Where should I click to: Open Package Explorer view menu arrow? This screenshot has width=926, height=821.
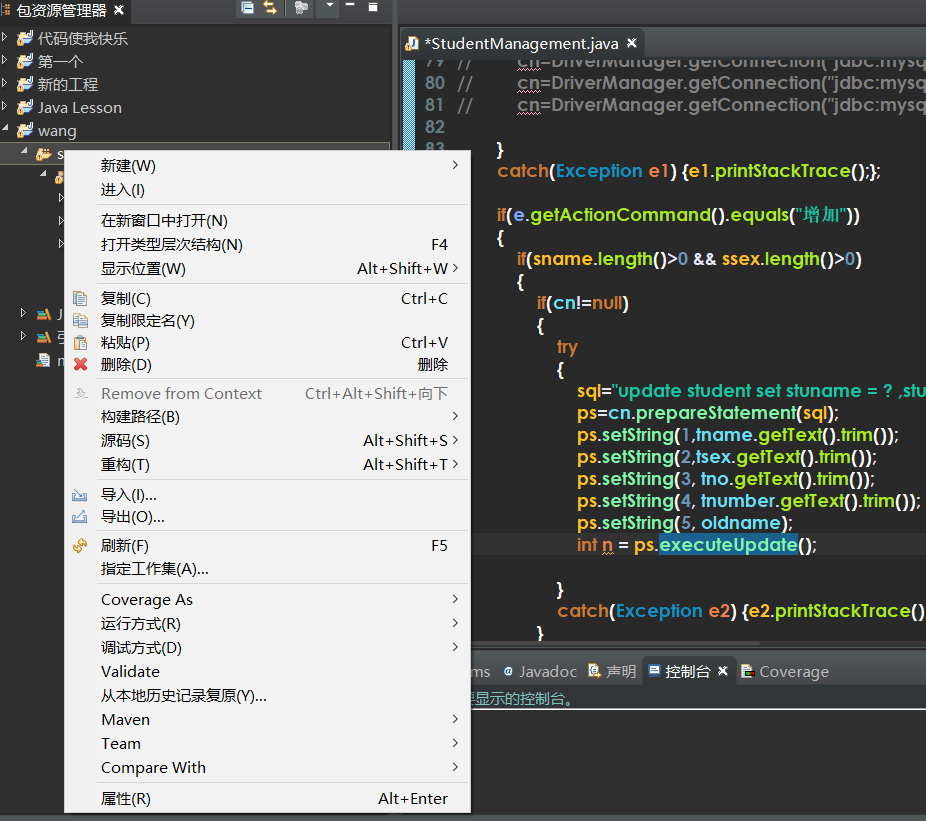click(330, 5)
